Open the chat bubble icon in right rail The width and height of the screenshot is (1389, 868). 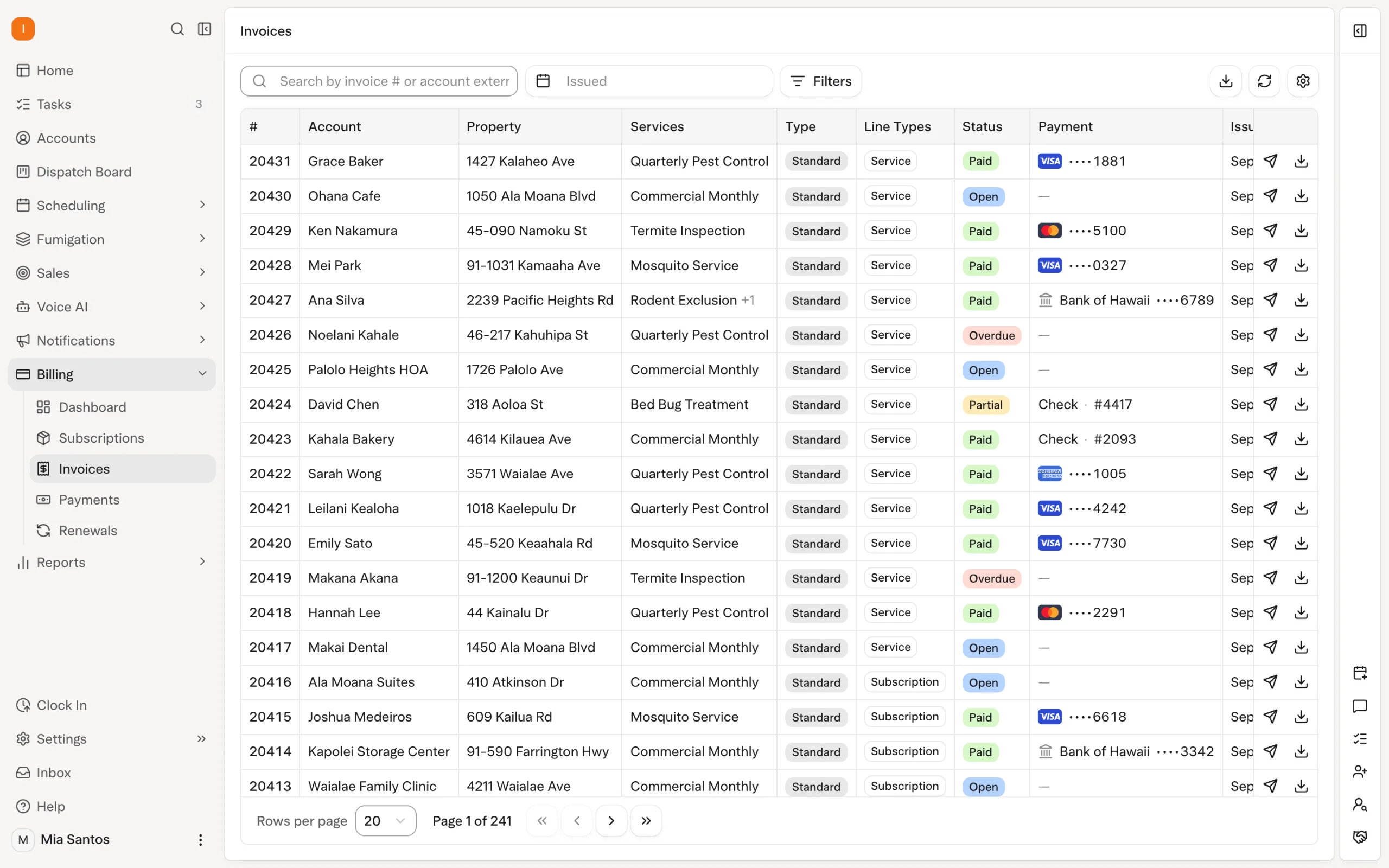[1360, 706]
